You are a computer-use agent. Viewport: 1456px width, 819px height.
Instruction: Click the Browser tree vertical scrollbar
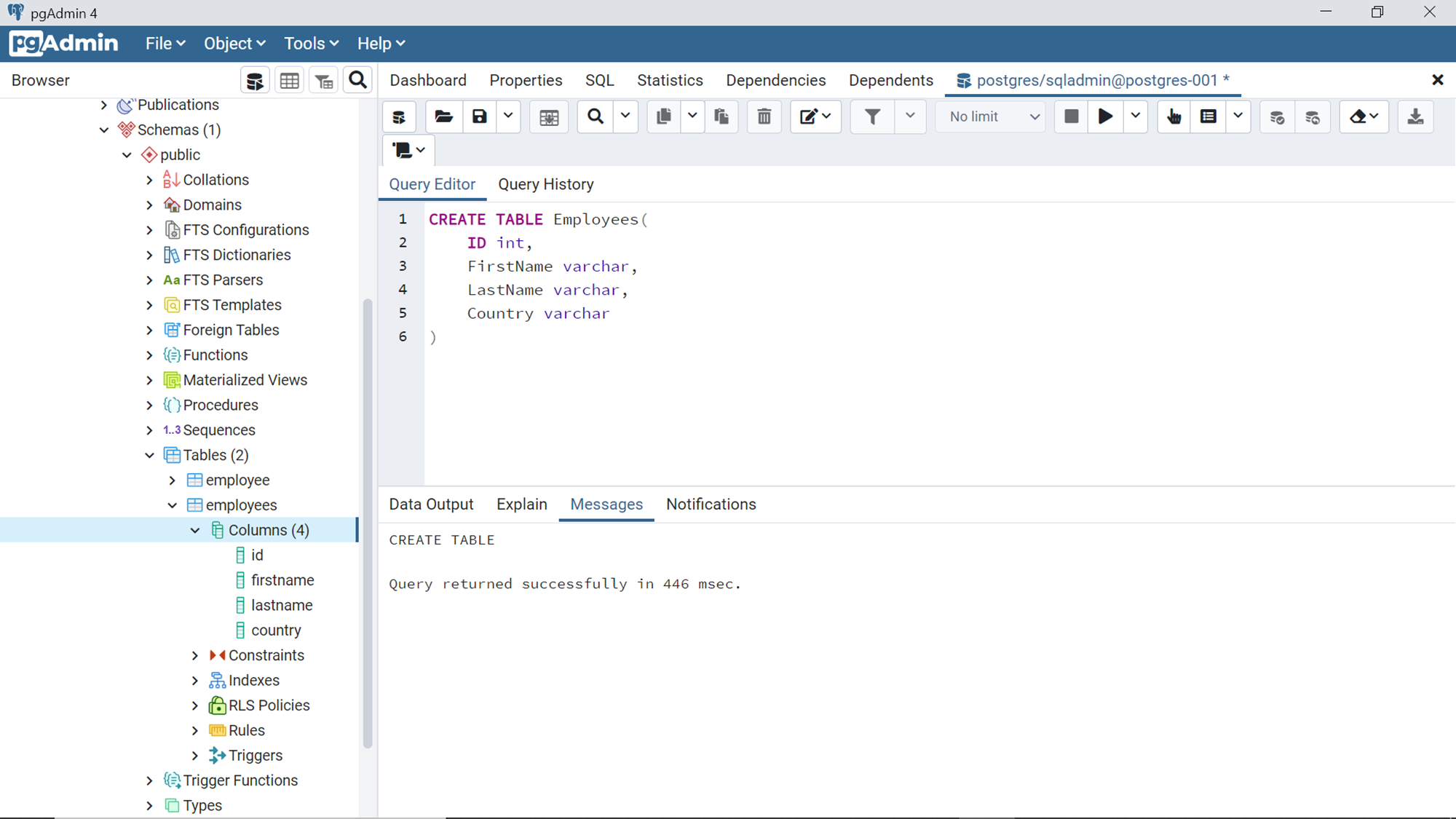click(x=368, y=524)
